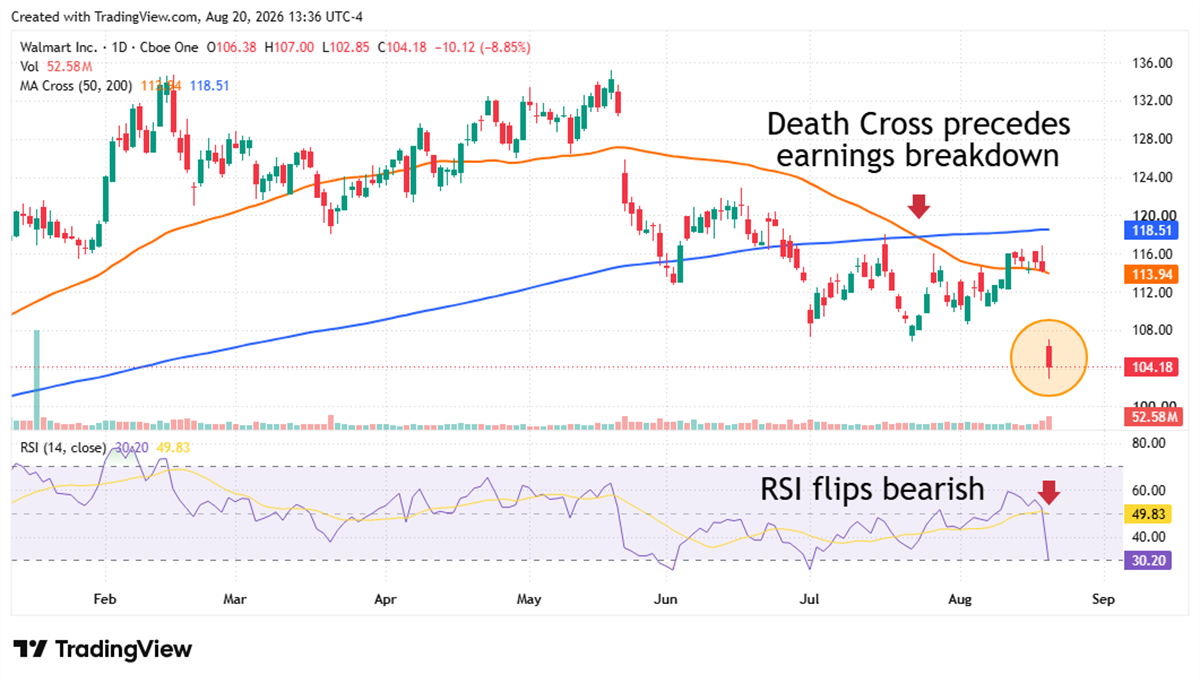1200x683 pixels.
Task: Click the purple "30.20" tag on the RSI axis
Action: (x=1147, y=561)
